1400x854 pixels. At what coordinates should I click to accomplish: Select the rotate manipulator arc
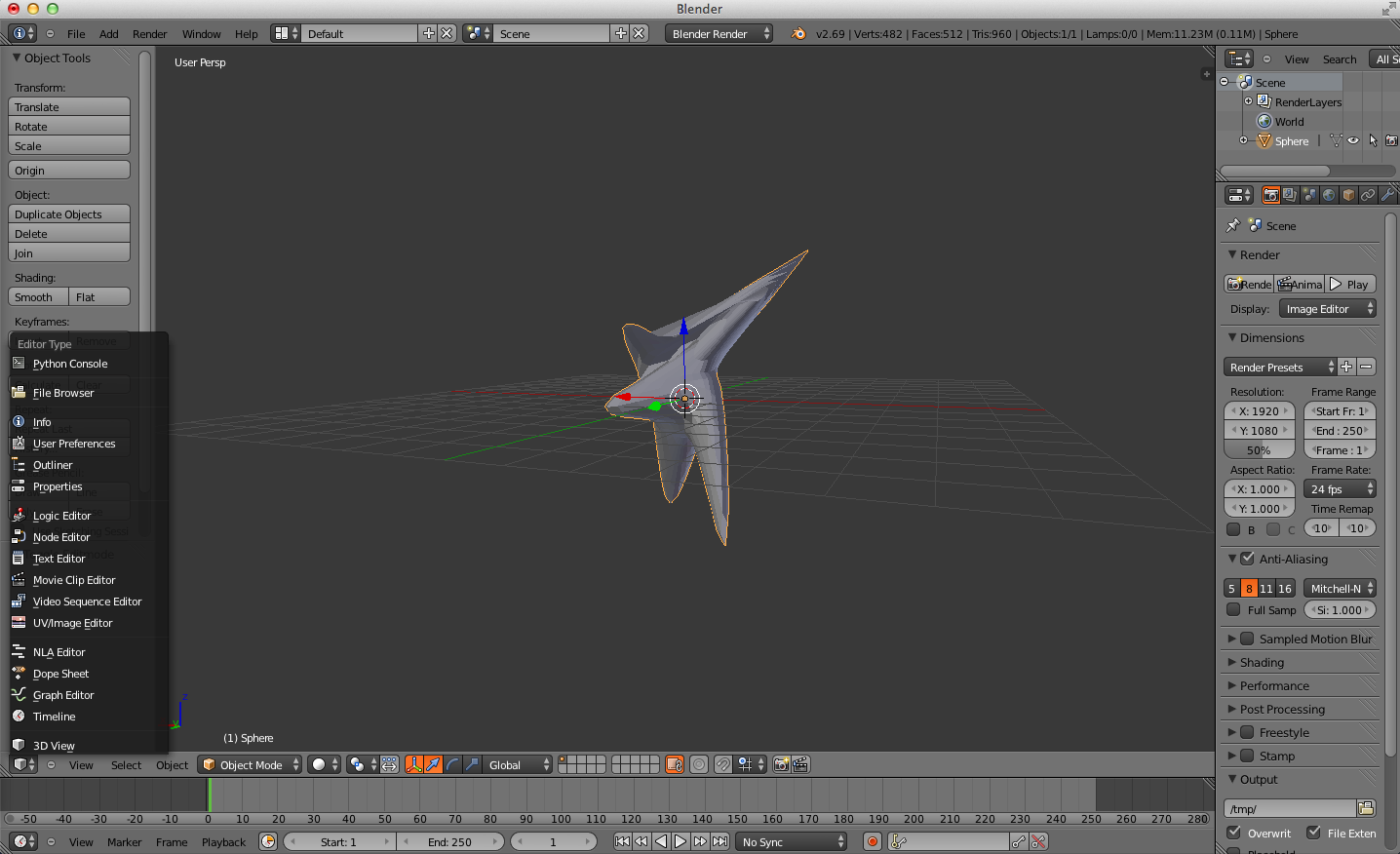[452, 764]
